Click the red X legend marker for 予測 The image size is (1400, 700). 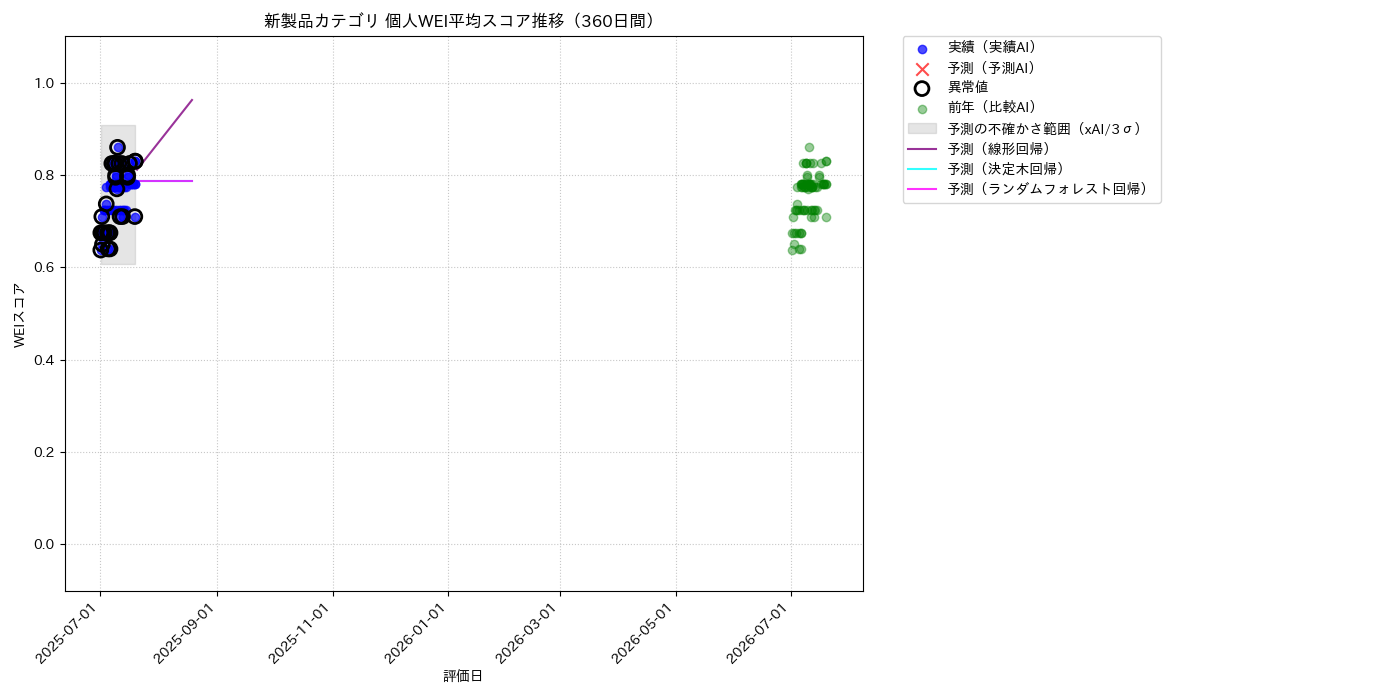click(922, 69)
